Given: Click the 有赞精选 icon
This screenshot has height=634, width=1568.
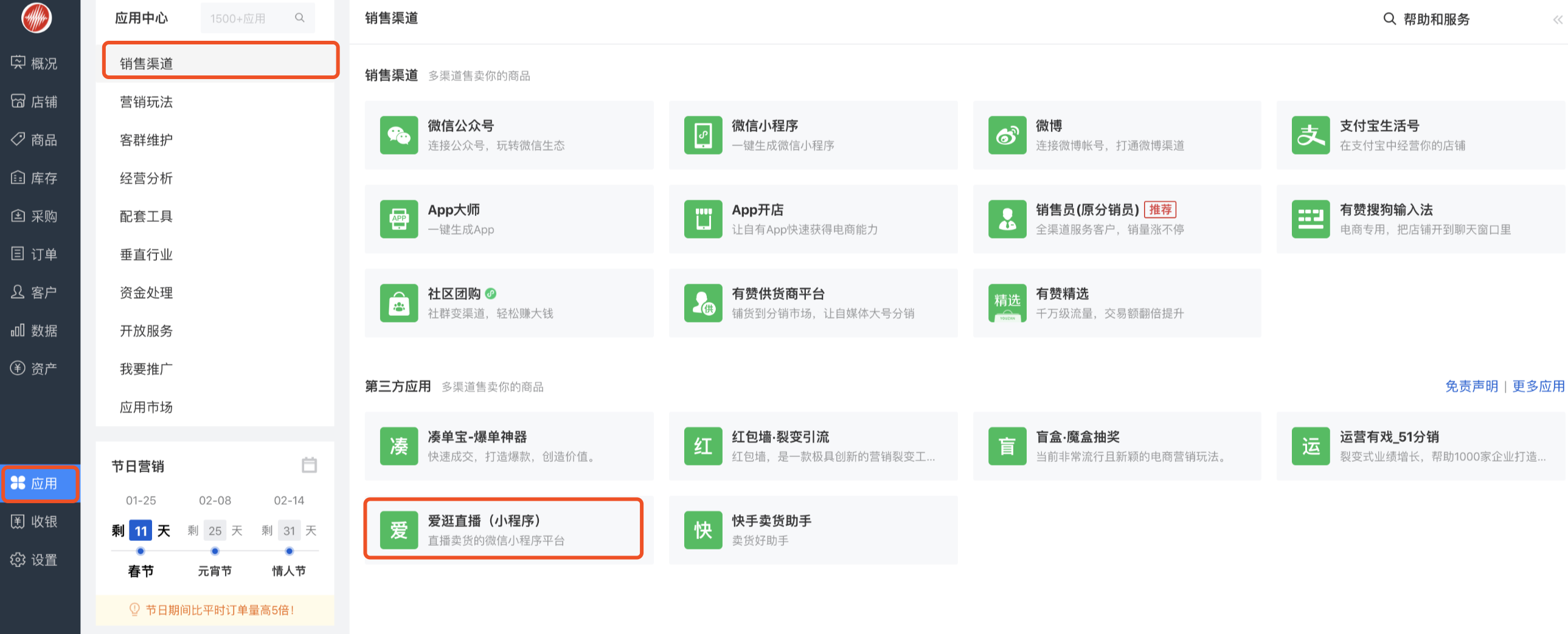Looking at the screenshot, I should (1007, 303).
